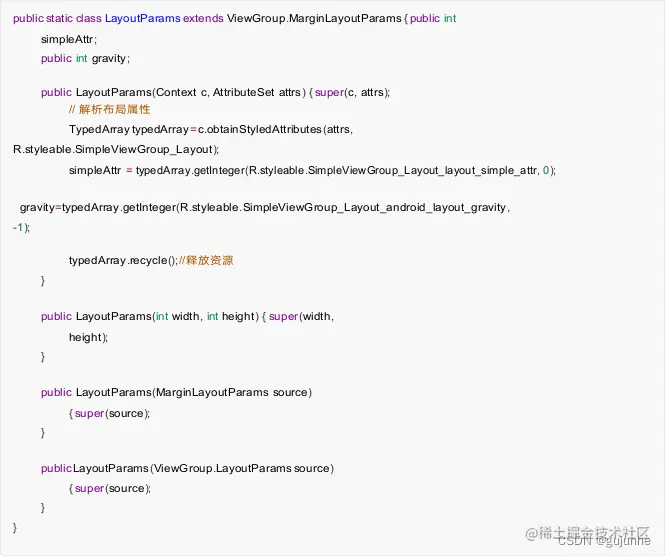This screenshot has height=557, width=666.
Task: Click the 'extends' keyword in class declaration
Action: (203, 18)
